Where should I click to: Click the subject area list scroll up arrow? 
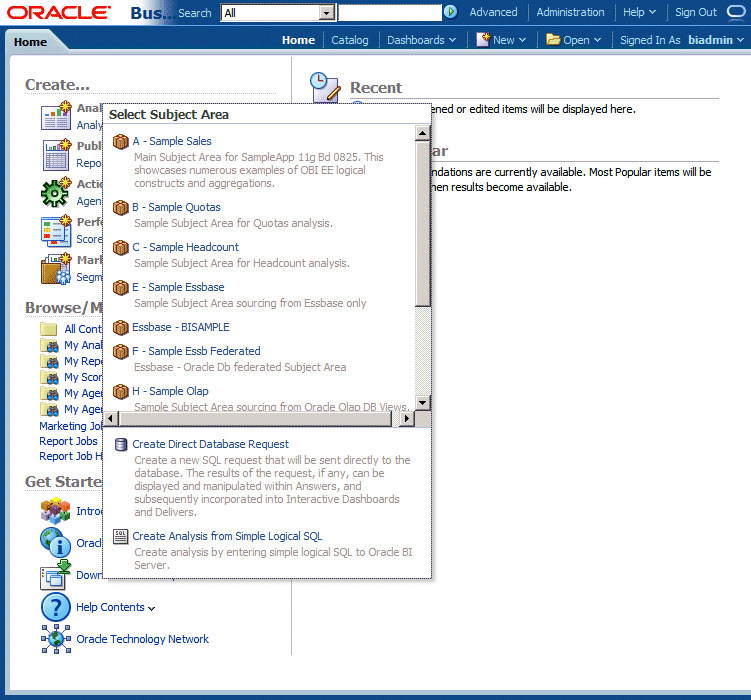[422, 134]
